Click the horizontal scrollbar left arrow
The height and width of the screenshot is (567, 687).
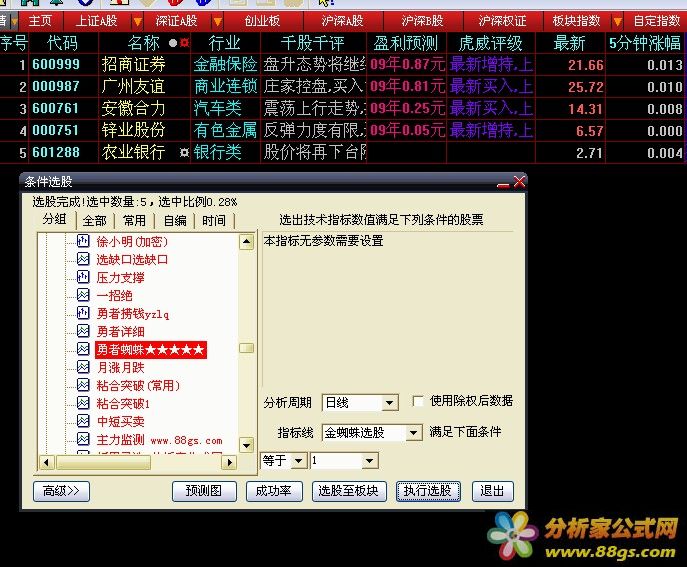pyautogui.click(x=46, y=462)
